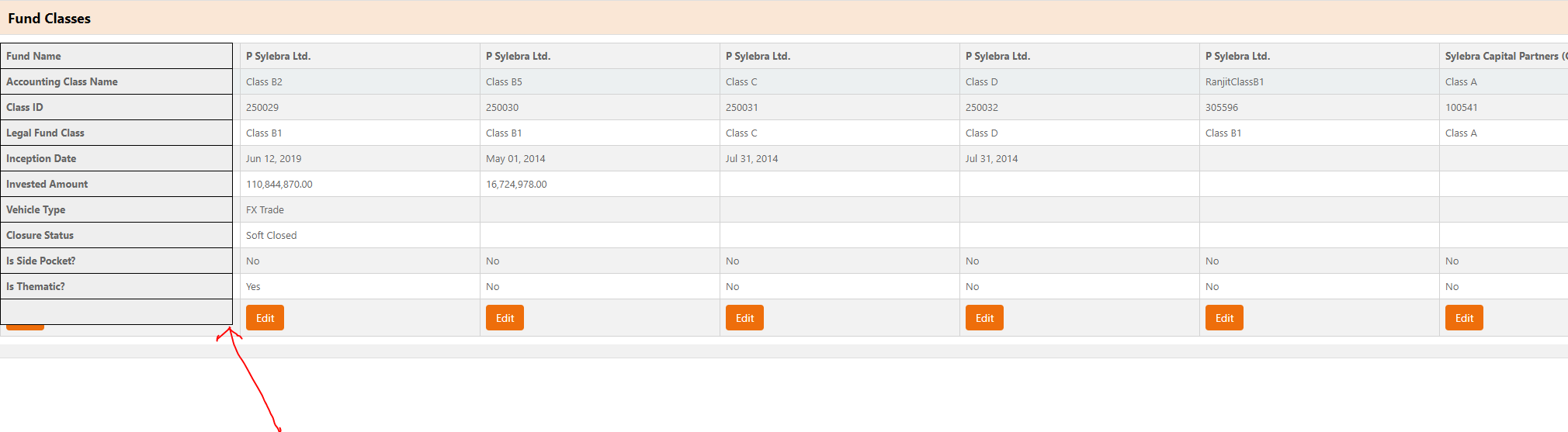Click Edit button under Class D column
The image size is (1568, 432).
pyautogui.click(x=984, y=318)
